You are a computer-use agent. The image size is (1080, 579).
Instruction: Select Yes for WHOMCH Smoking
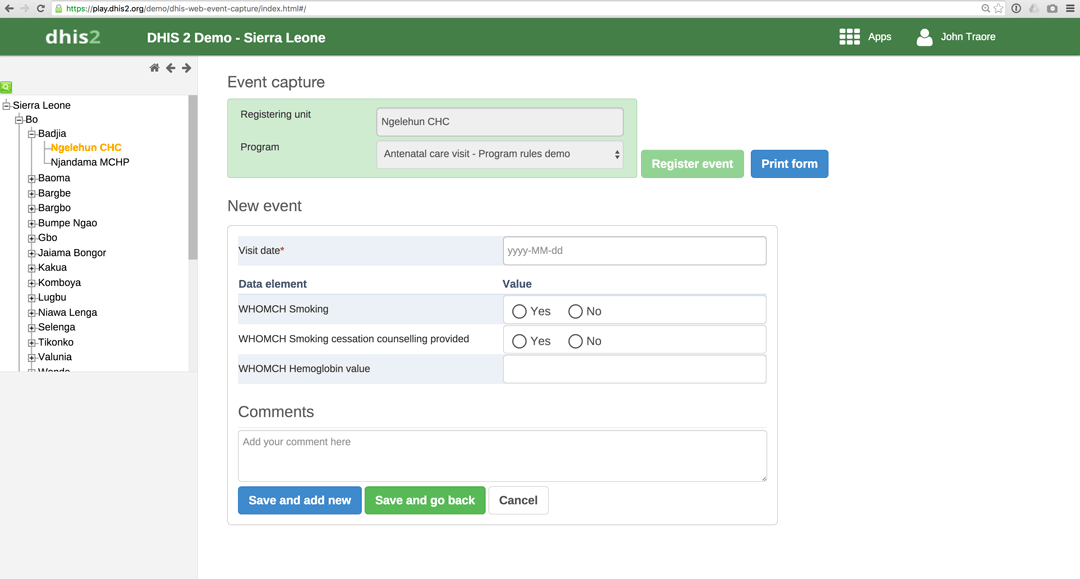tap(519, 311)
